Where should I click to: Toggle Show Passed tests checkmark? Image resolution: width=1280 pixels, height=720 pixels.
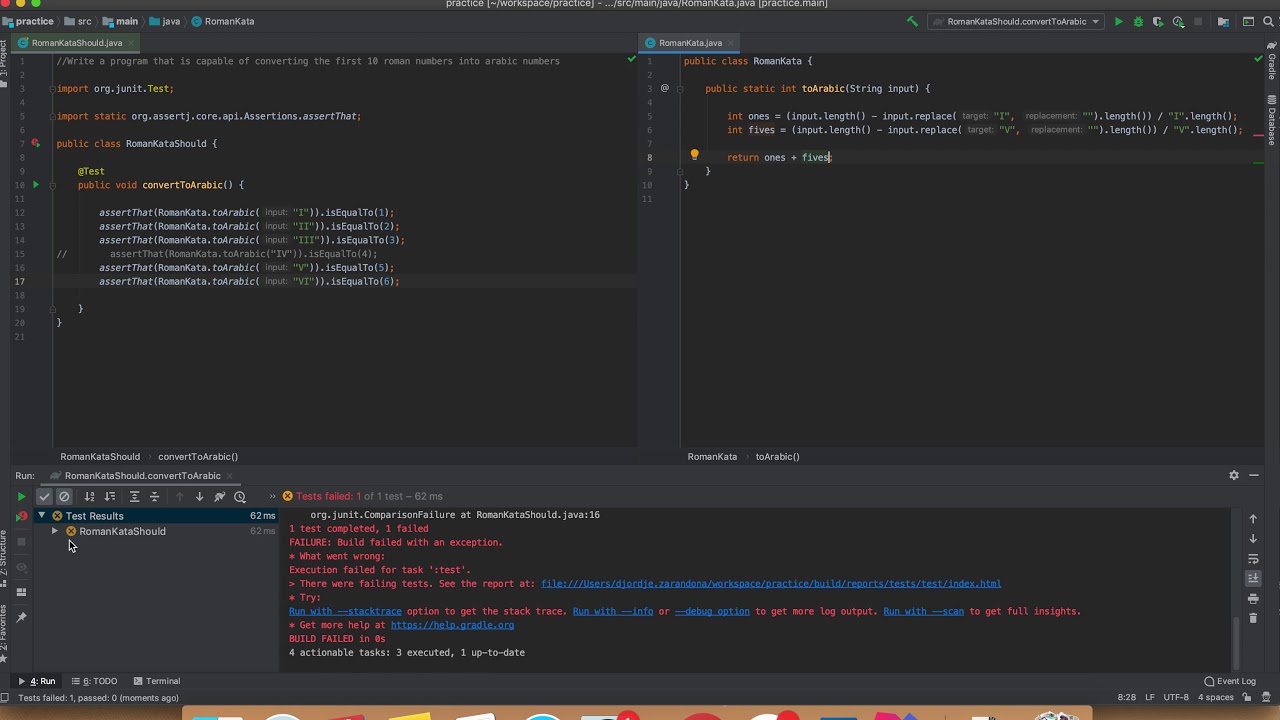coord(44,496)
